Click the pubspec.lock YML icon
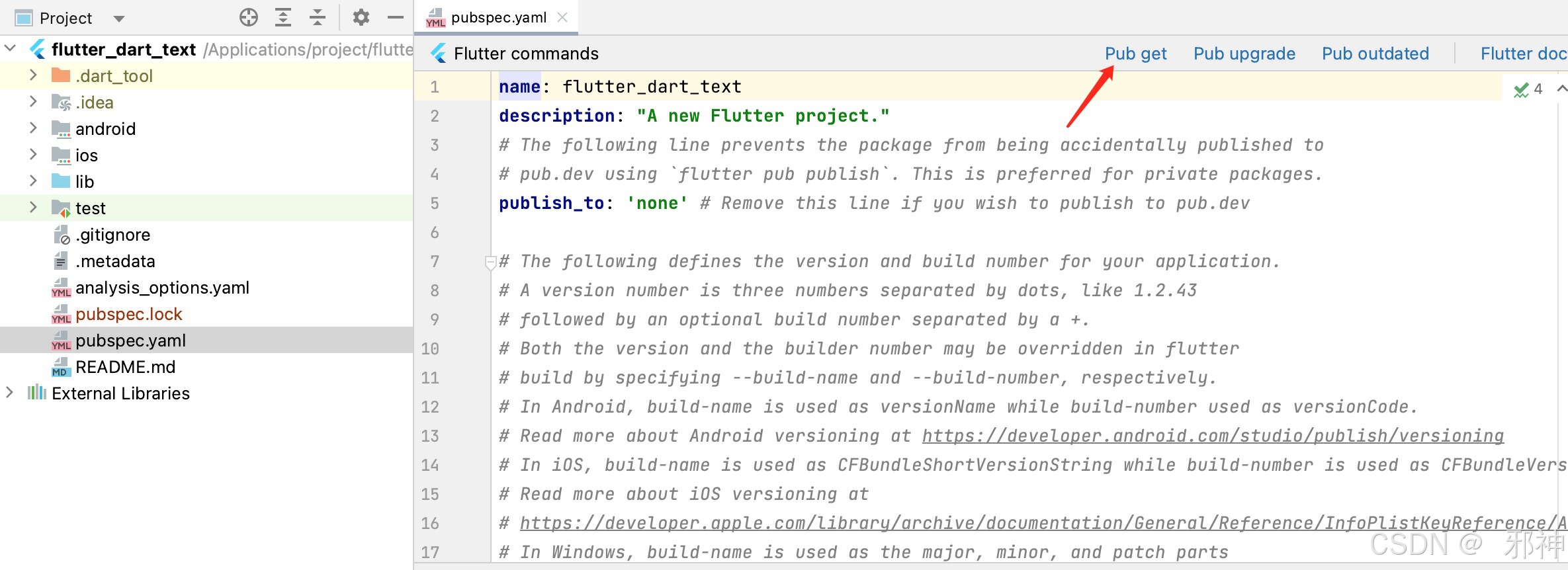 [61, 314]
